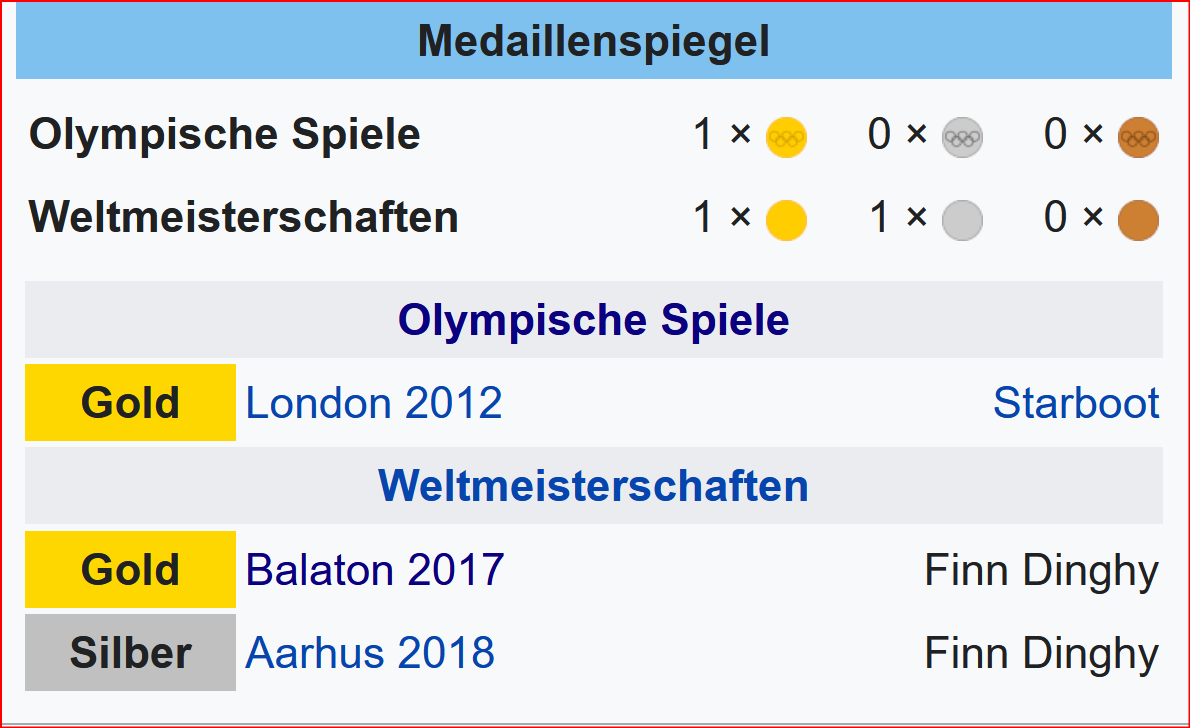
Task: Click the Olympic gold medal icon
Action: [x=786, y=137]
